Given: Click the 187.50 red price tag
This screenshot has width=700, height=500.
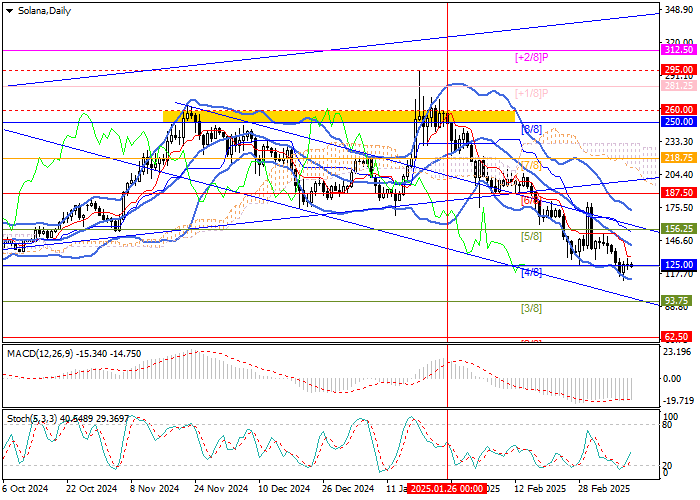Looking at the screenshot, I should (678, 192).
